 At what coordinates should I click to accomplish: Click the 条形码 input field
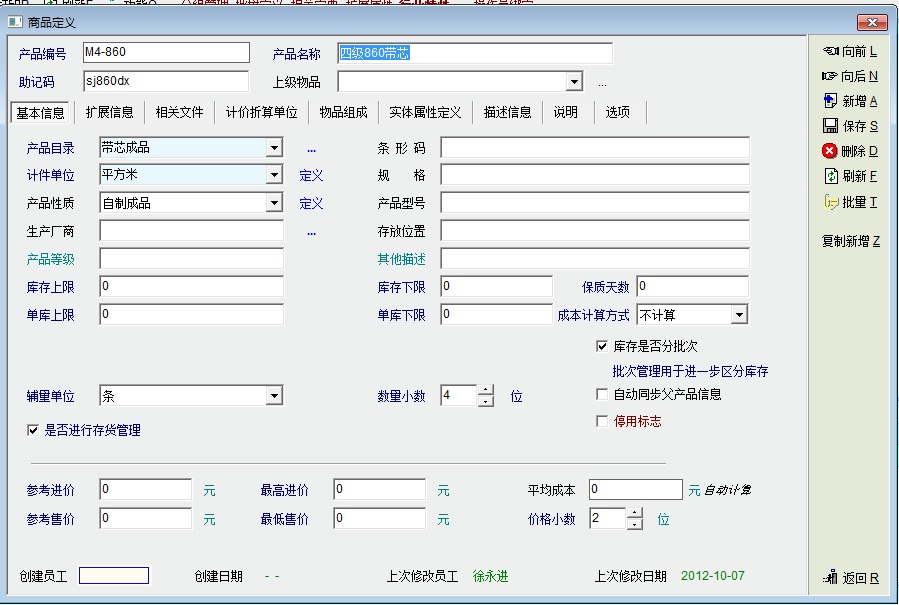click(x=594, y=148)
